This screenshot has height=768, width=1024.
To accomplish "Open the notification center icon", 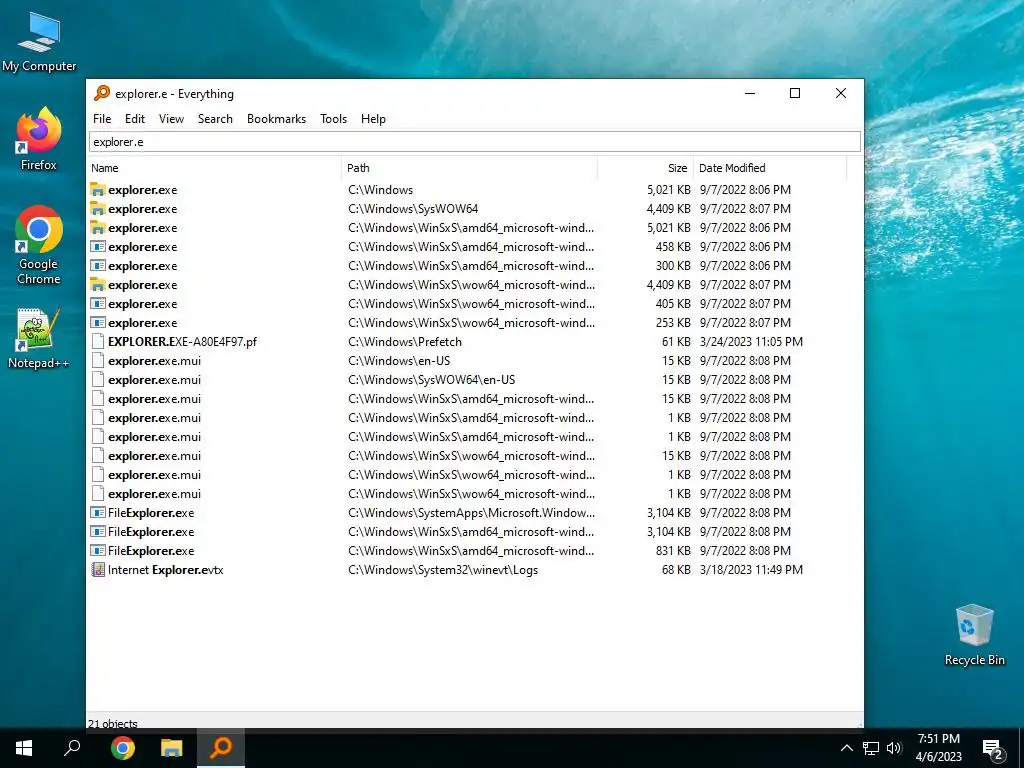I will tap(993, 749).
